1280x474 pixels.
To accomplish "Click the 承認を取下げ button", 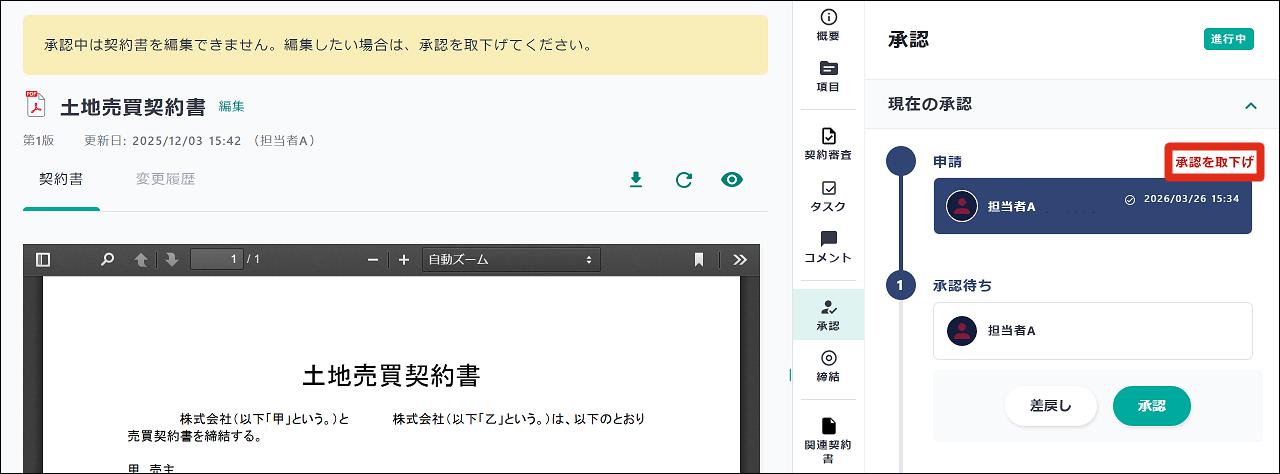I will coord(1214,162).
